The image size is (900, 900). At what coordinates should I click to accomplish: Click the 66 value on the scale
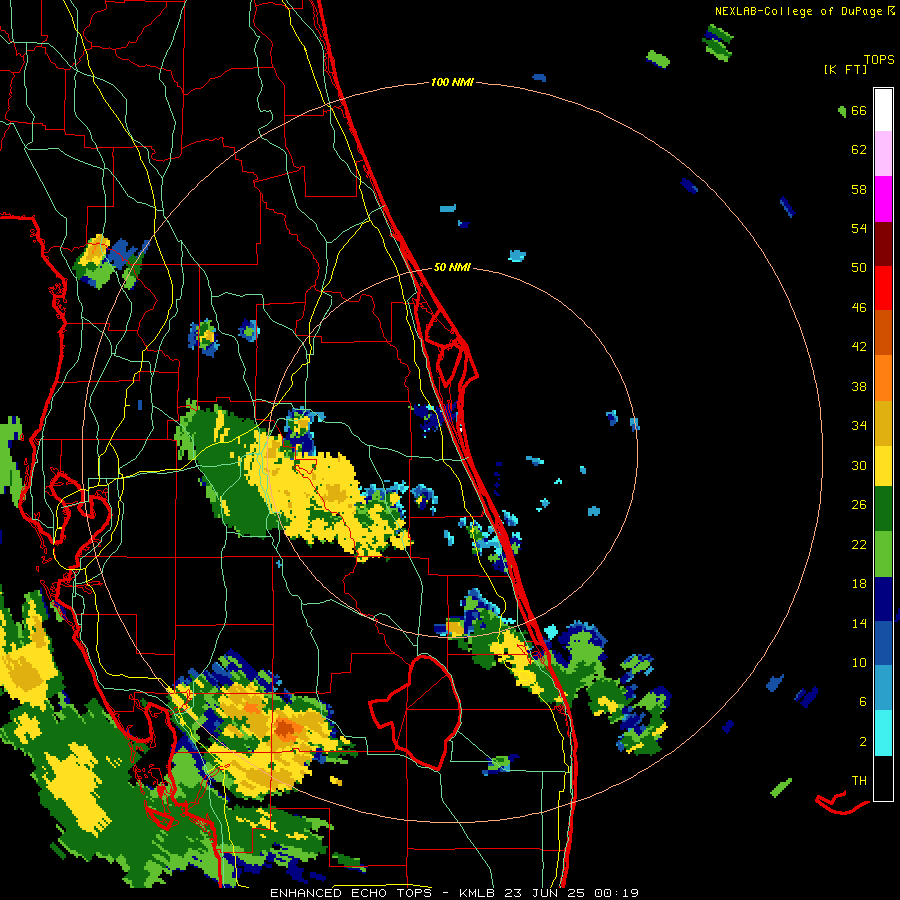click(x=859, y=110)
